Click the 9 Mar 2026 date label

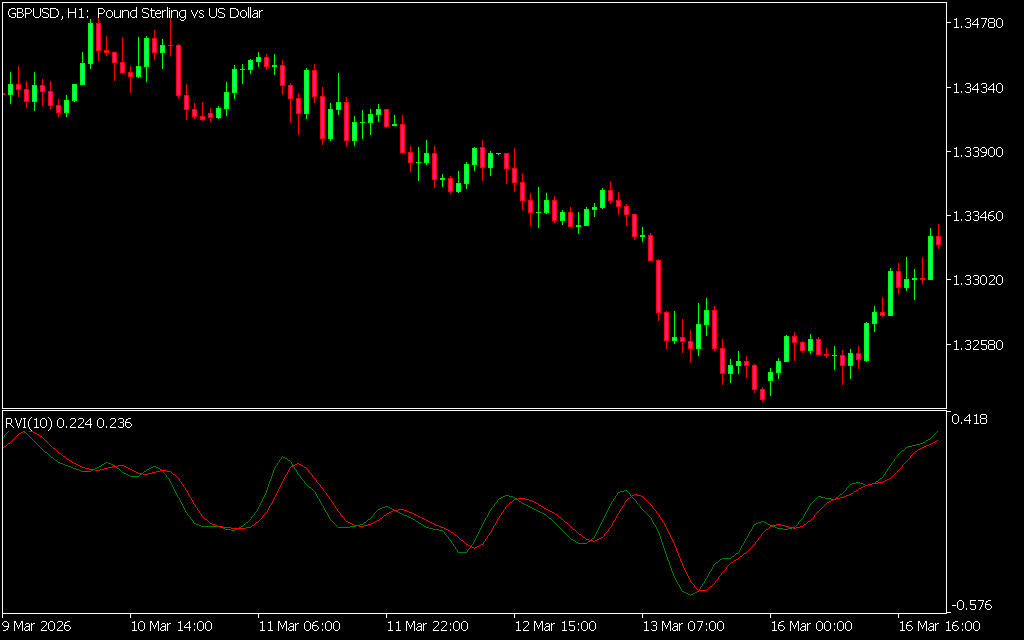pyautogui.click(x=39, y=626)
